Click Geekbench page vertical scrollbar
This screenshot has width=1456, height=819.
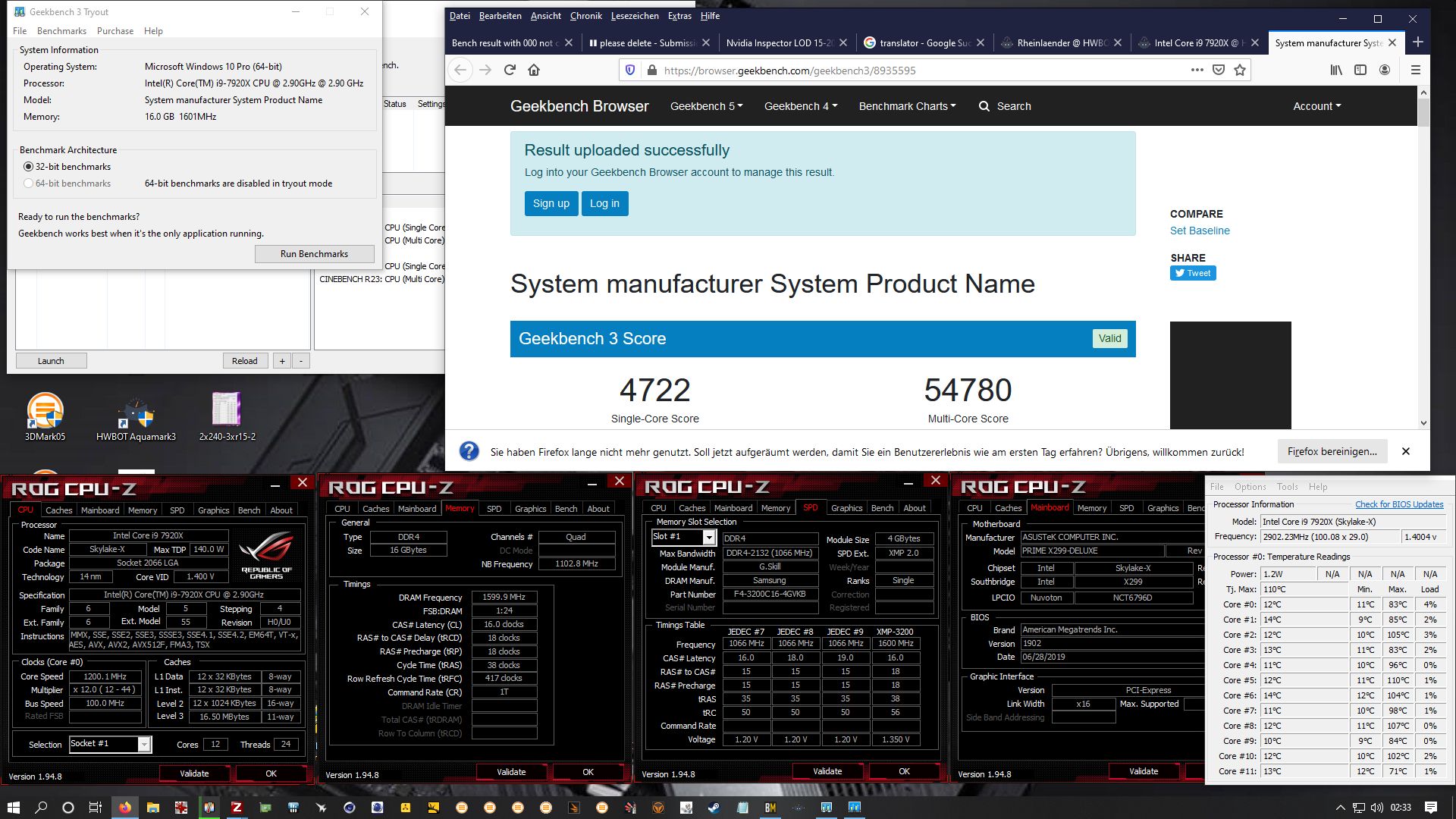(x=1423, y=113)
